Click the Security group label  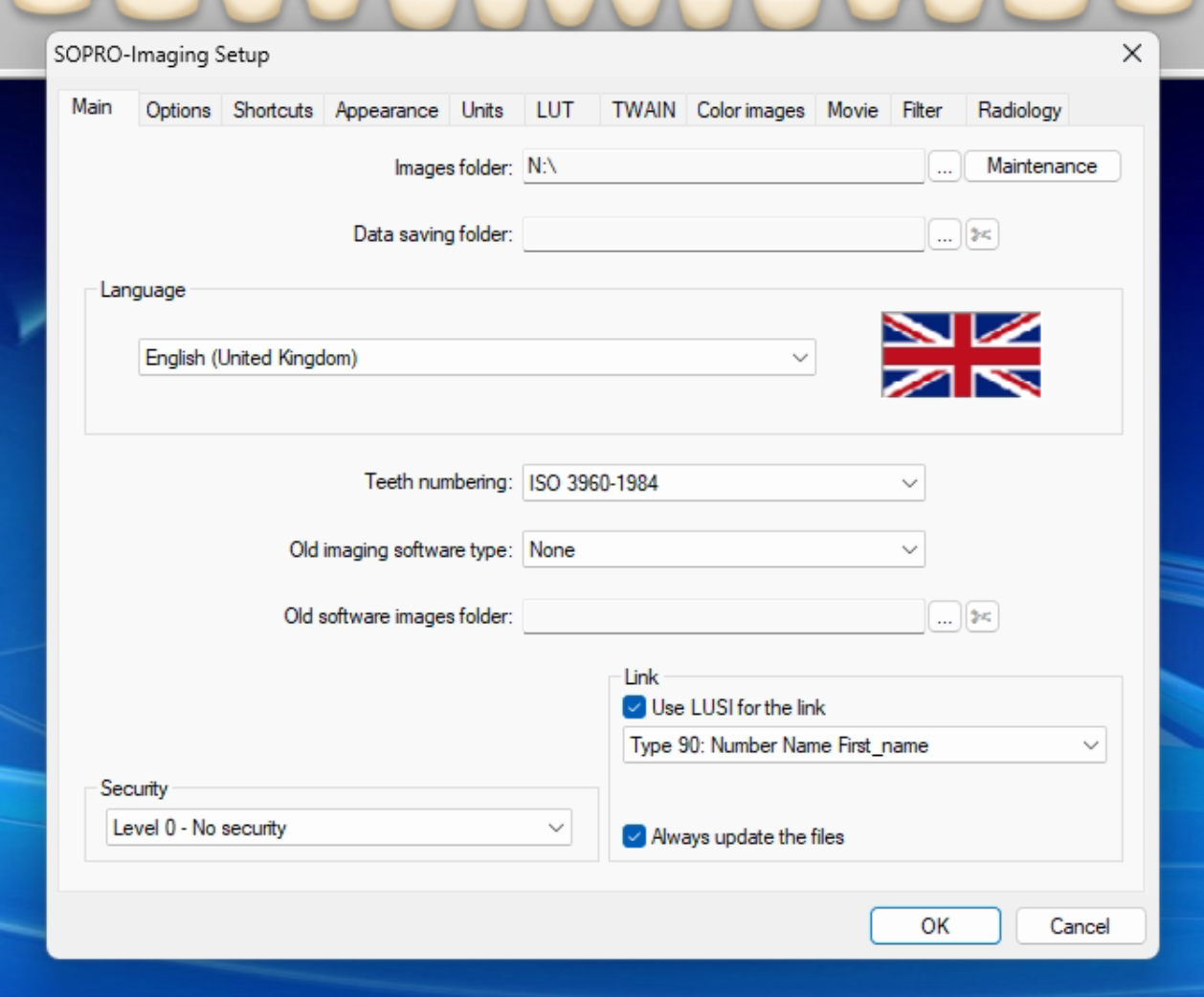(x=134, y=788)
